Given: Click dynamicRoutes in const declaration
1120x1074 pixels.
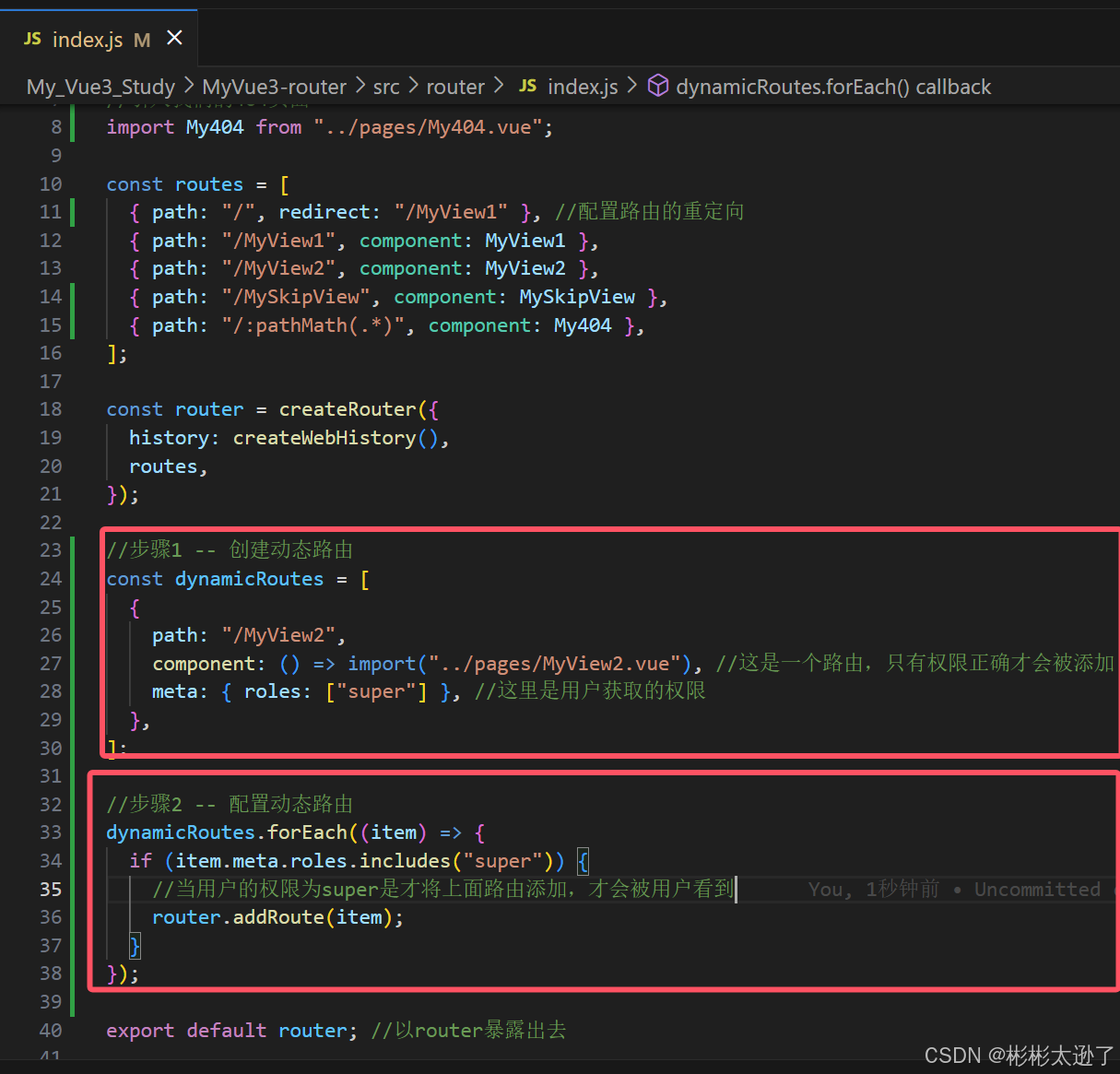Looking at the screenshot, I should point(249,579).
